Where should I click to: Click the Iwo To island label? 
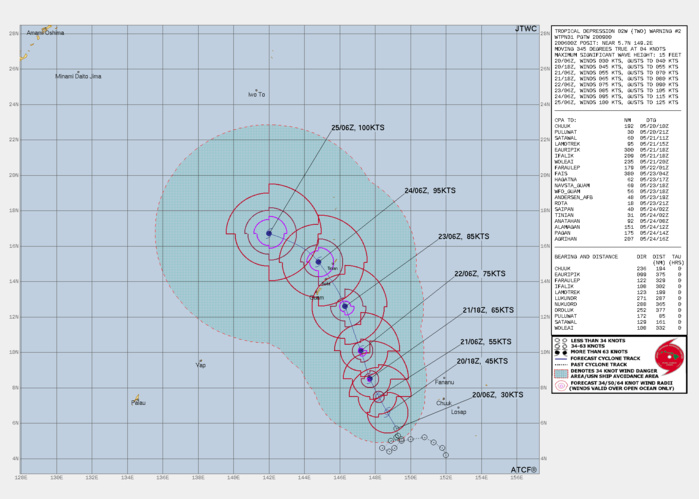coord(257,95)
